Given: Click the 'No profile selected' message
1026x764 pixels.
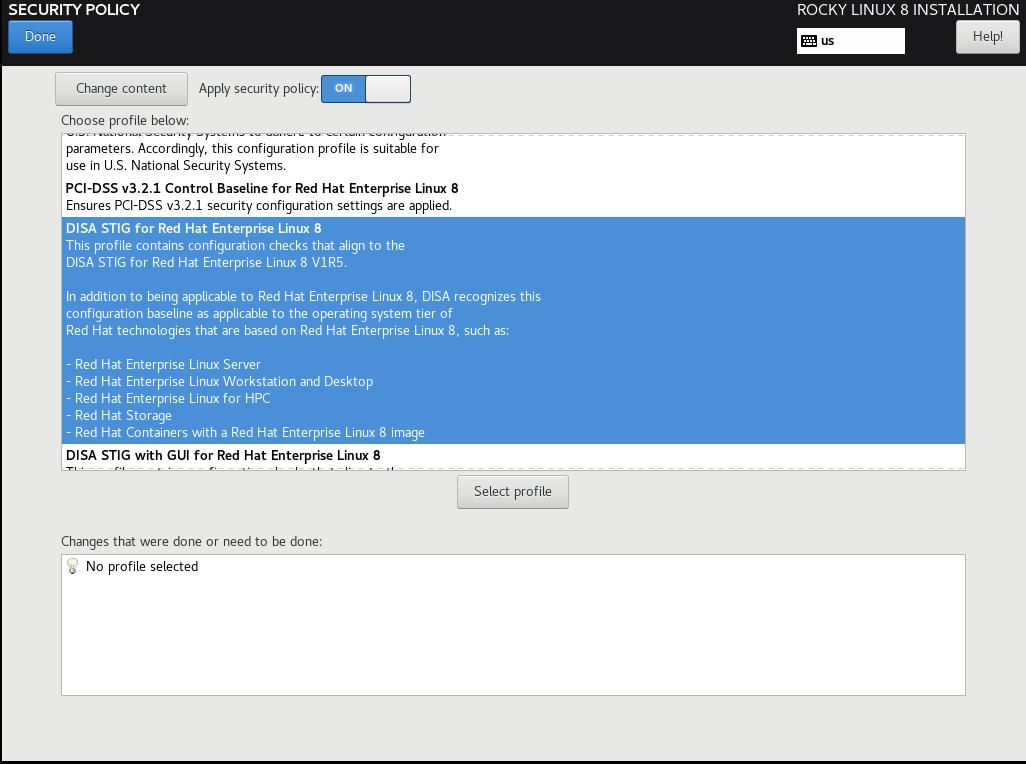Looking at the screenshot, I should pos(142,567).
